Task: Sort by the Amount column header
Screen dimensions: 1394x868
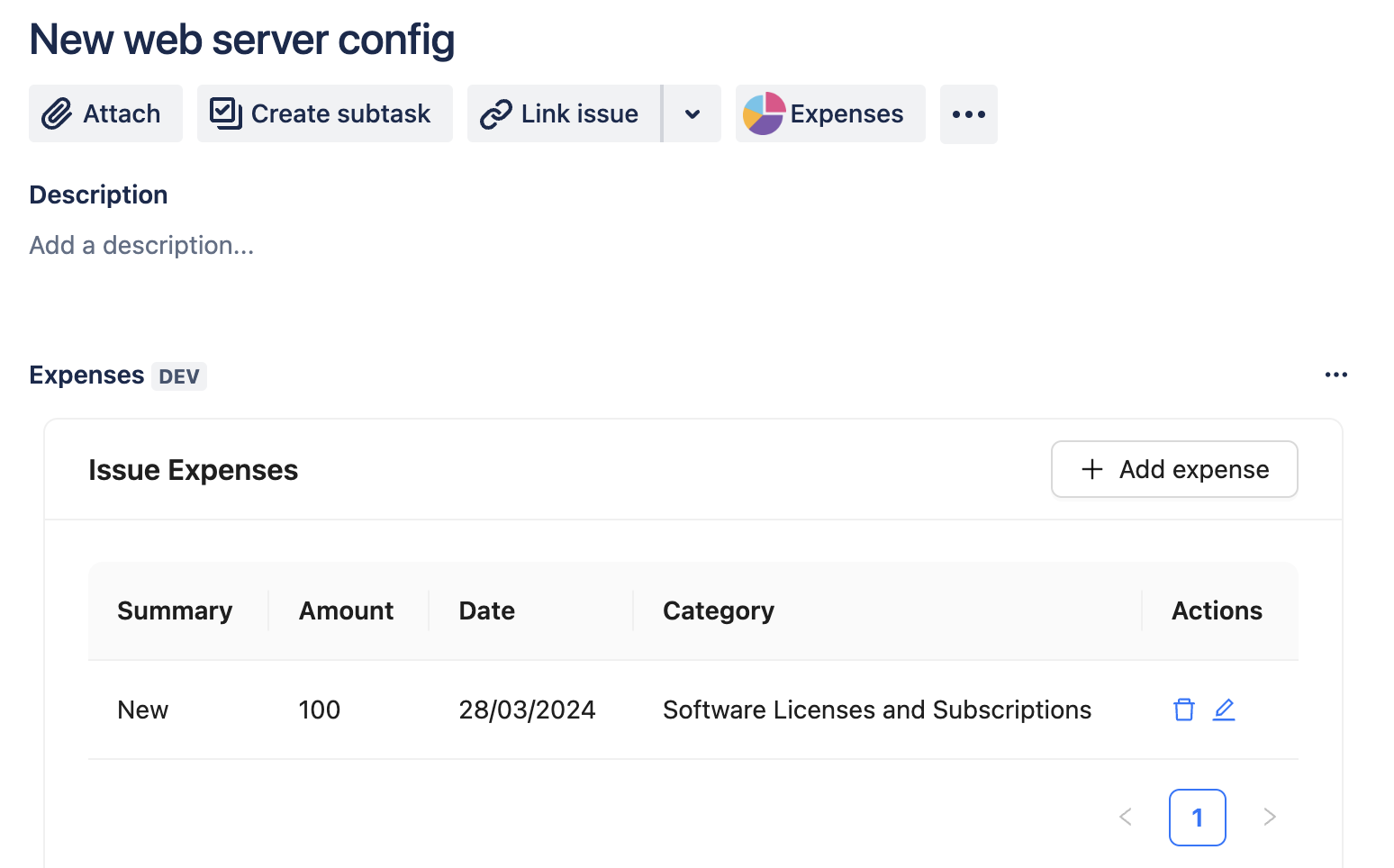Action: 347,611
